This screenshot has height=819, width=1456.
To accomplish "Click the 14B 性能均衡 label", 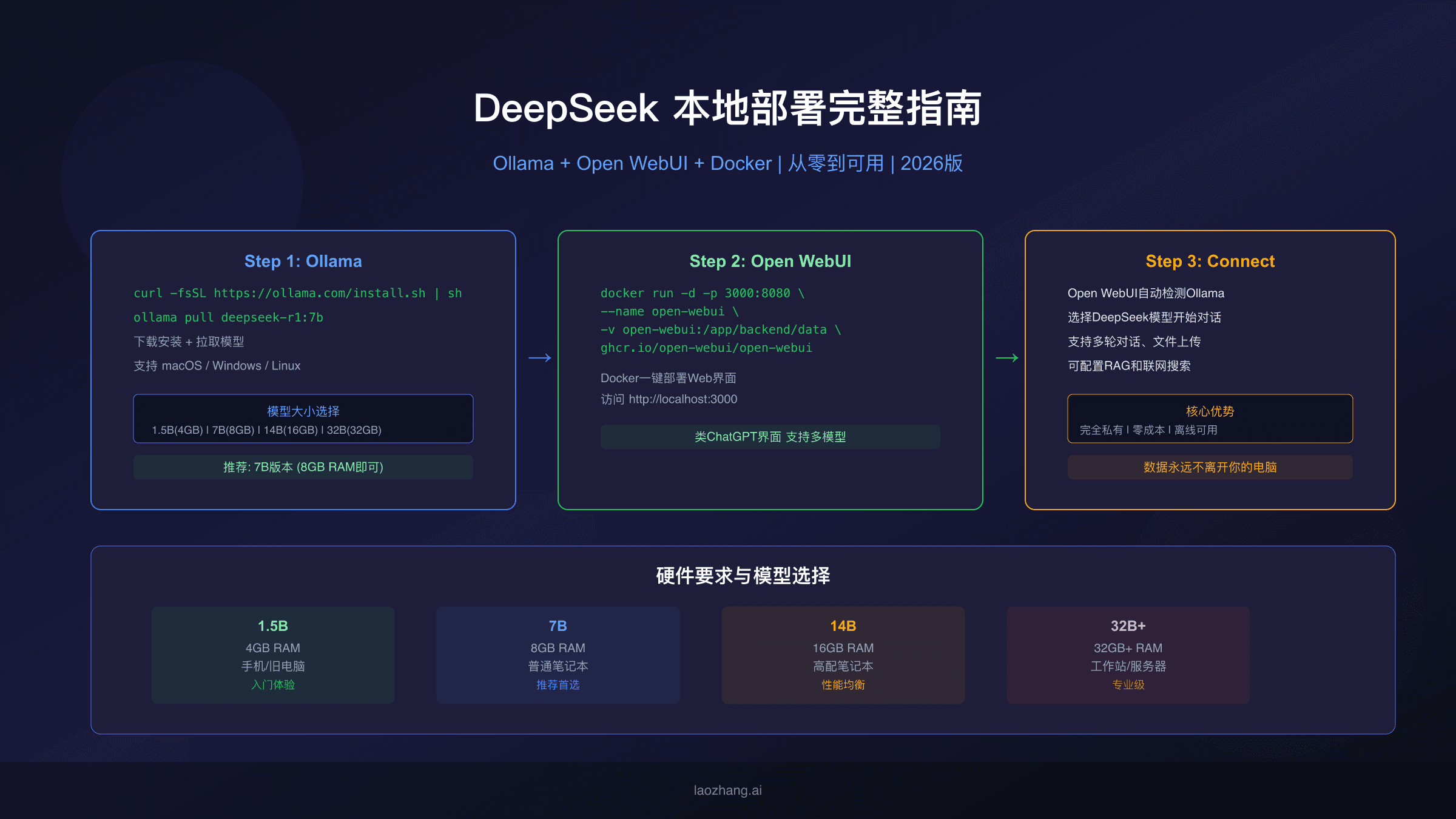I will (x=842, y=684).
